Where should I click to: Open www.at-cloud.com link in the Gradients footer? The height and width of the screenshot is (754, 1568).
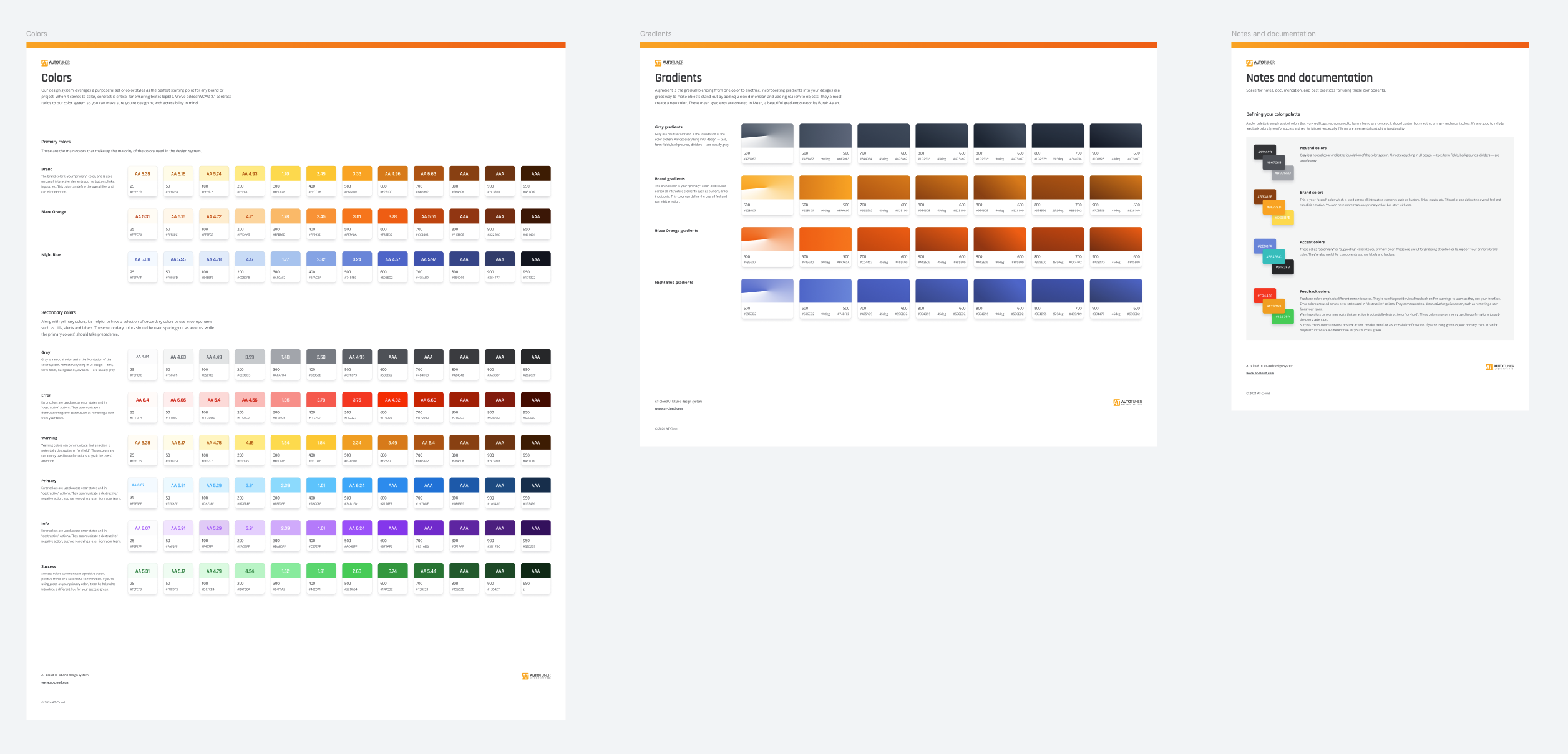669,408
